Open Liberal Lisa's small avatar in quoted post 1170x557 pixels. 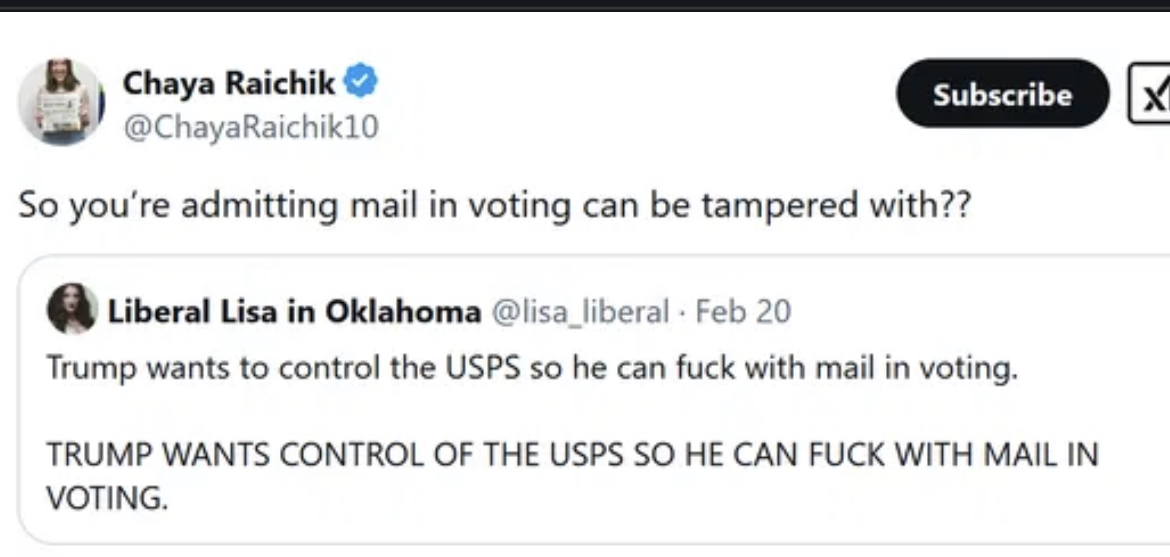[72, 311]
